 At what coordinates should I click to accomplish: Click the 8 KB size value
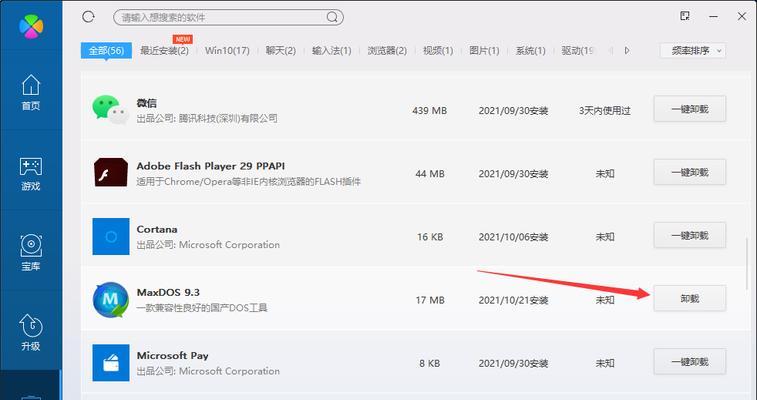coord(430,363)
